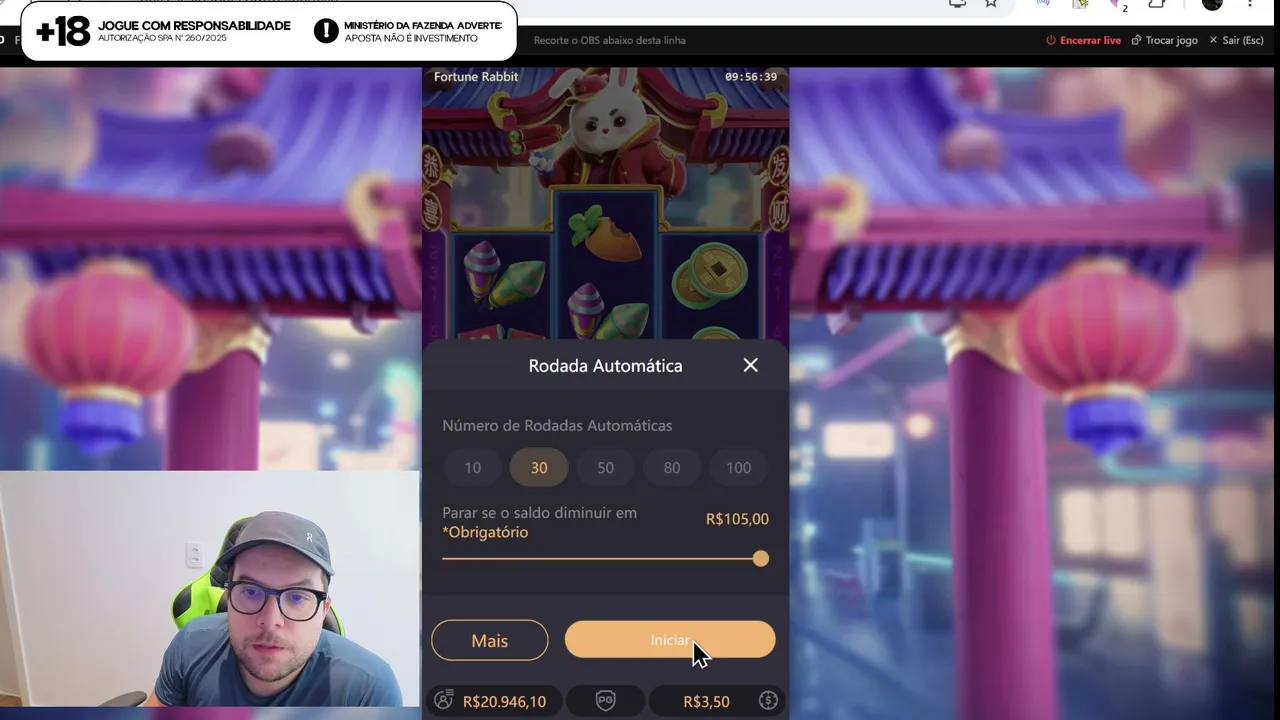Open the Chrome three-dot menu
Image resolution: width=1280 pixels, height=720 pixels.
(1250, 3)
